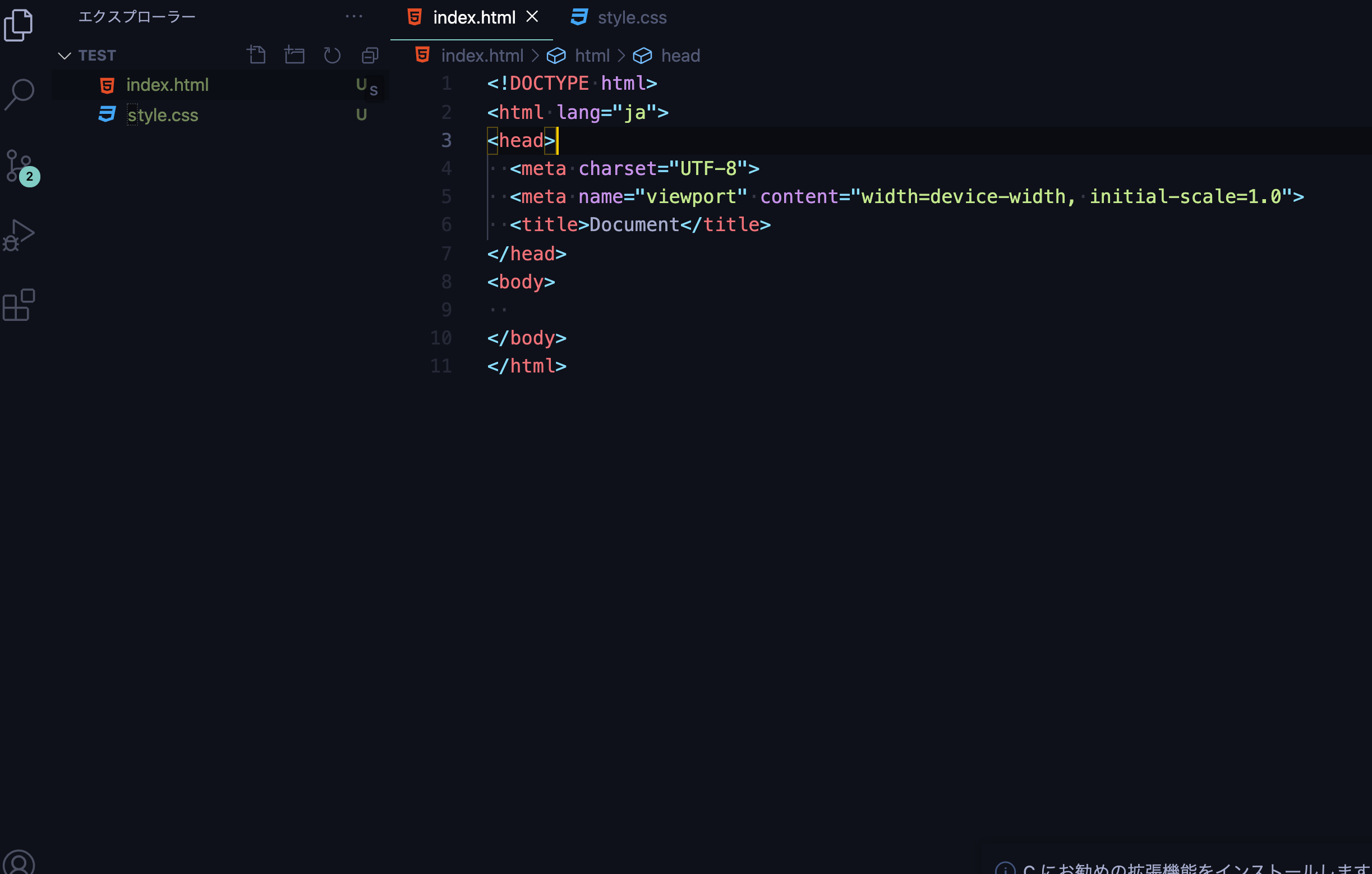This screenshot has width=1372, height=874.
Task: Open the Explorer view in activity bar
Action: [x=19, y=25]
